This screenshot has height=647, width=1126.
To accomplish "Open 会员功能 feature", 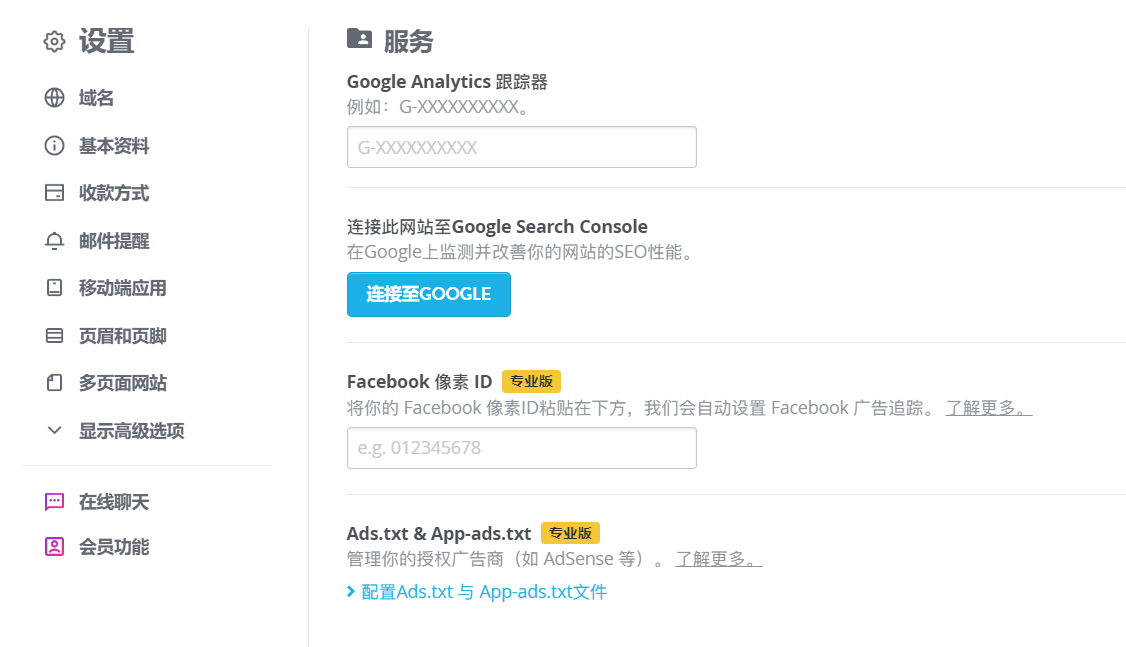I will coord(113,546).
